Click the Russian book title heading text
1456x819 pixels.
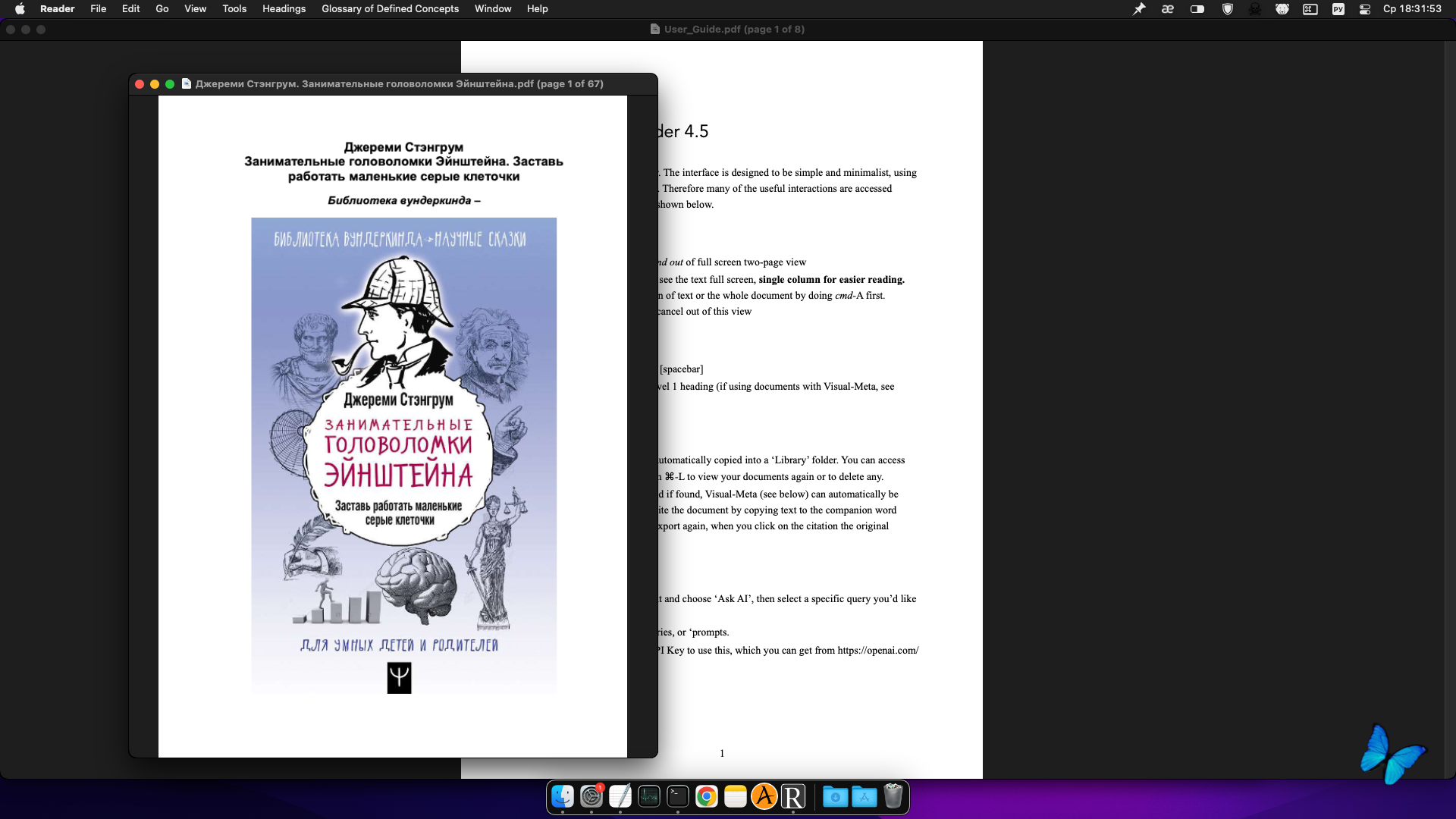point(403,162)
